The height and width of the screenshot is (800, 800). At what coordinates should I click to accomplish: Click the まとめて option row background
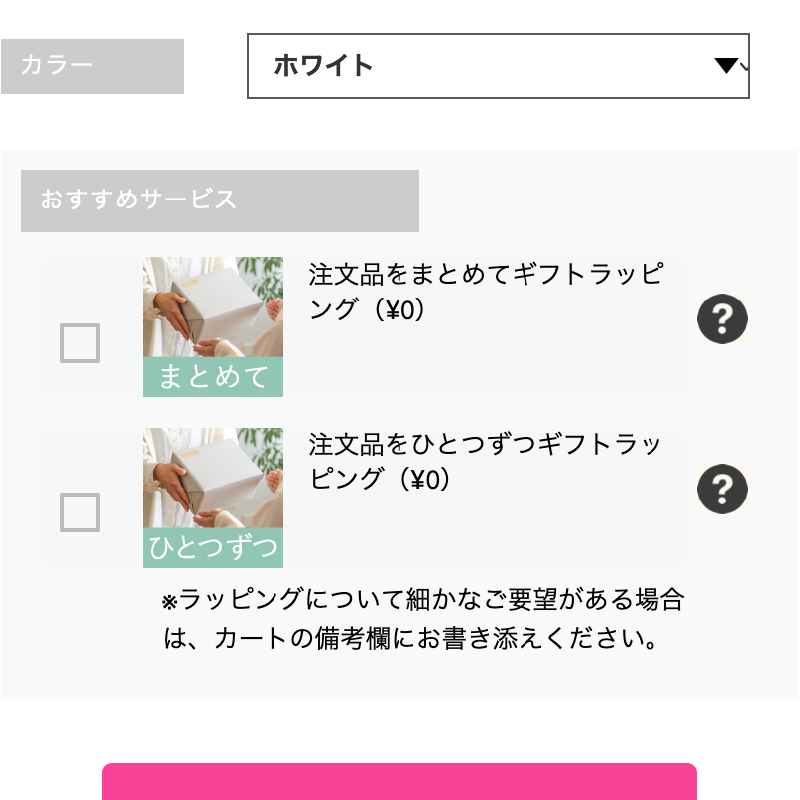tap(363, 327)
